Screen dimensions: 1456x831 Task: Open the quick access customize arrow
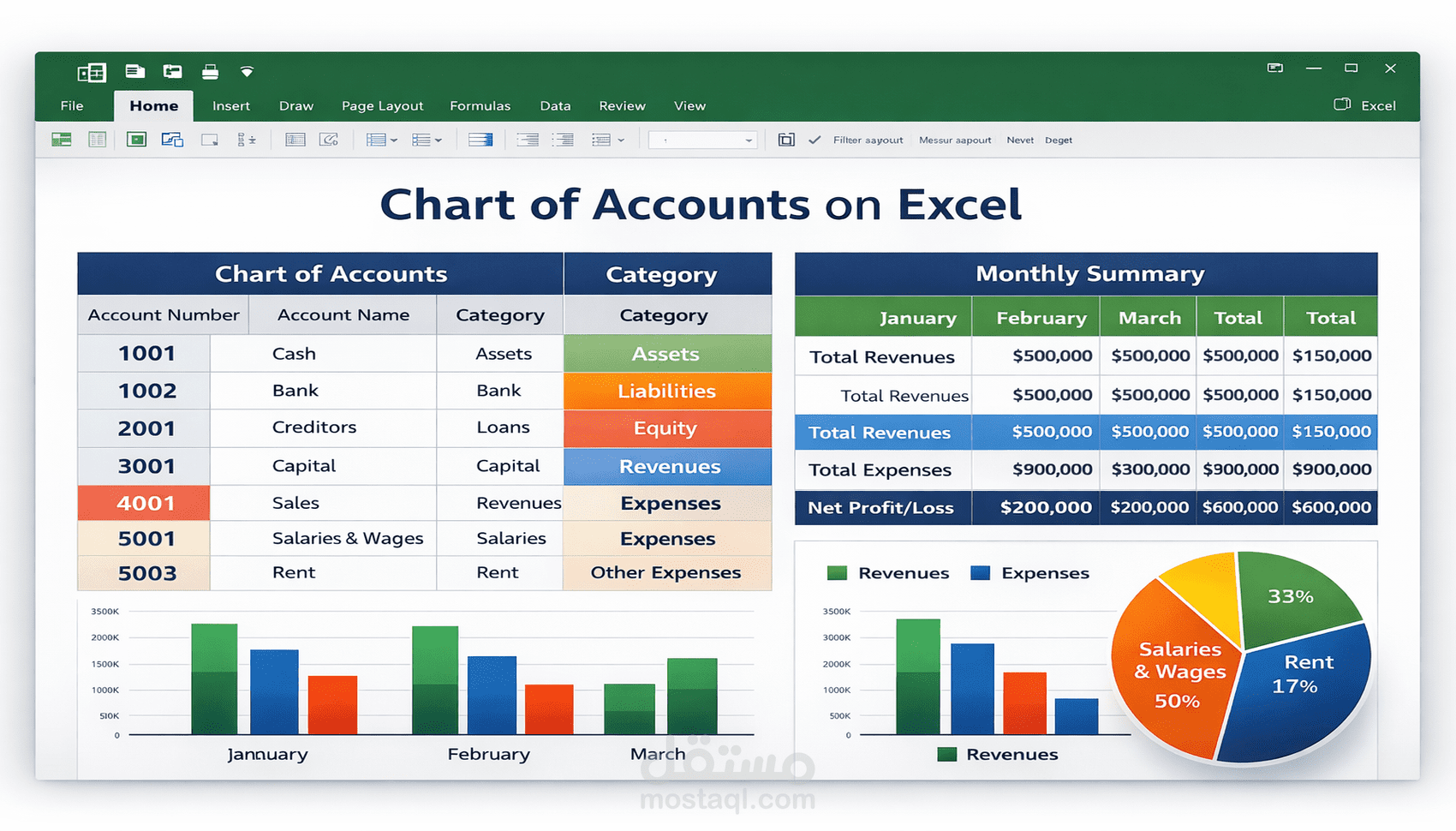pyautogui.click(x=247, y=72)
